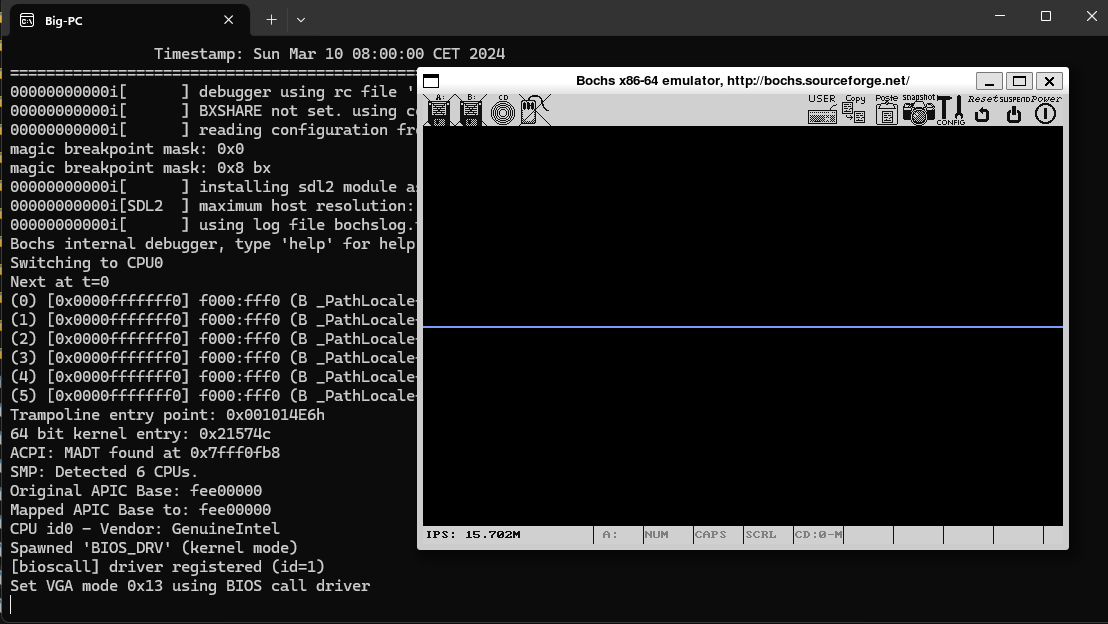Close the Big-PC terminal tab

coord(228,20)
